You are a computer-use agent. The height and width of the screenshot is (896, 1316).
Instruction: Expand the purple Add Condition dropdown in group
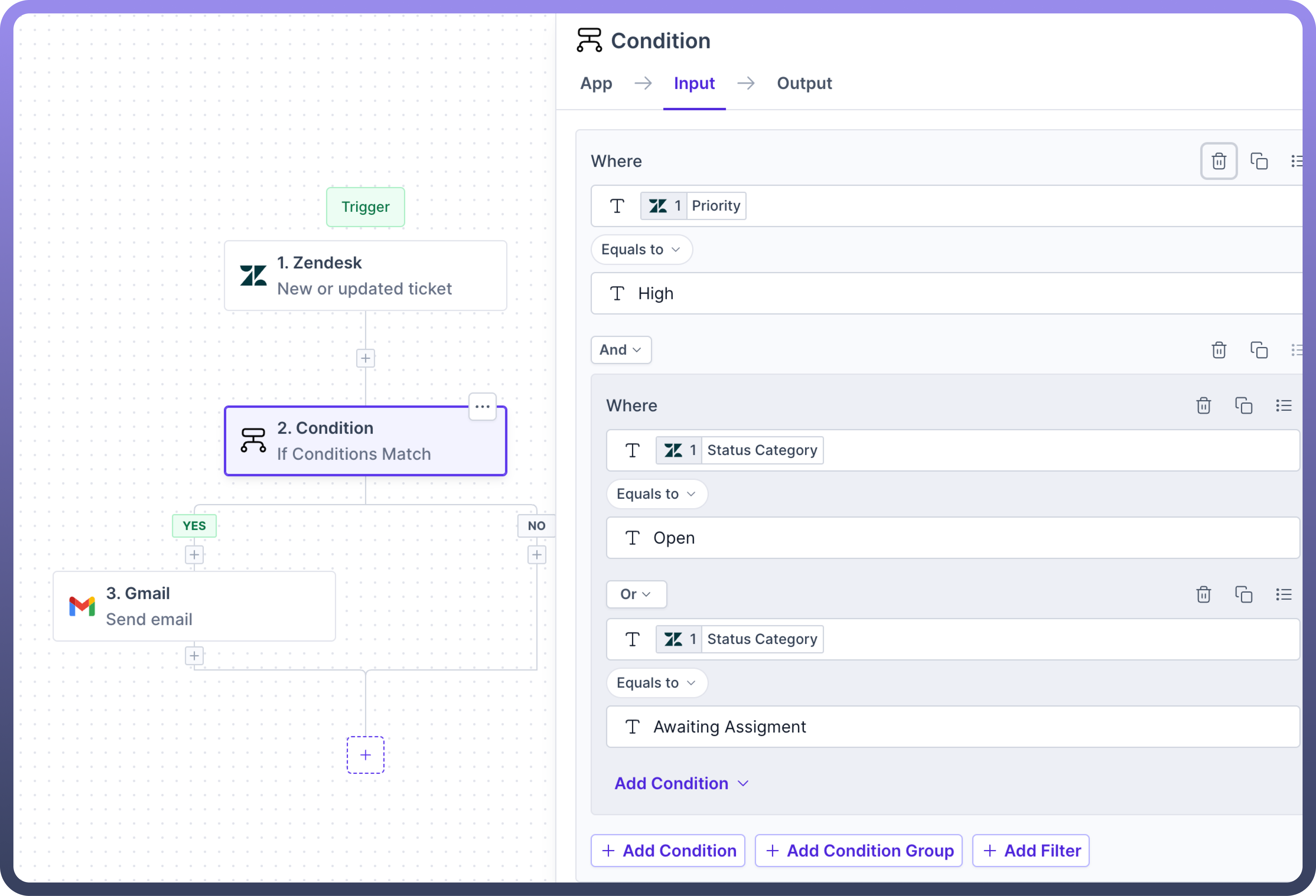[681, 783]
